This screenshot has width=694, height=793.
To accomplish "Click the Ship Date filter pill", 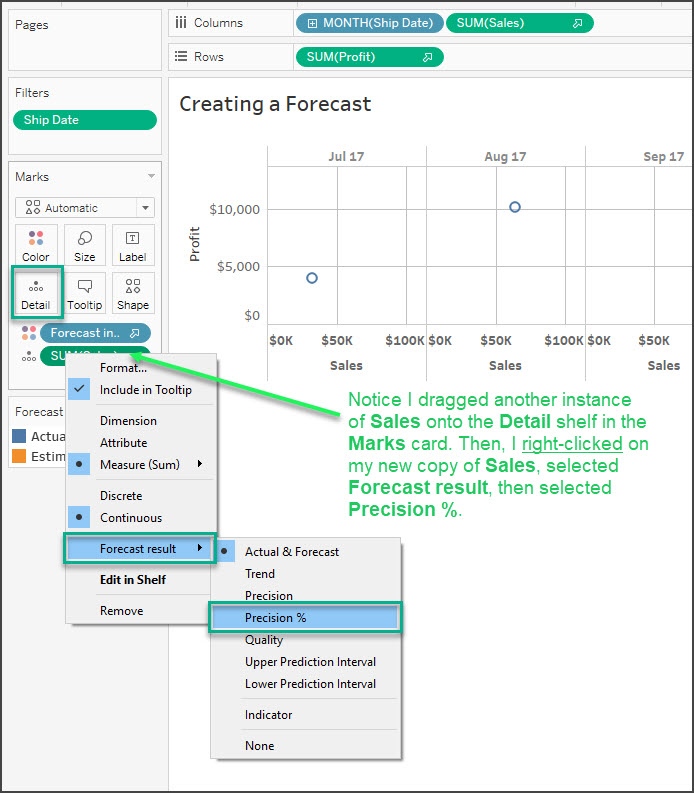I will pos(85,120).
